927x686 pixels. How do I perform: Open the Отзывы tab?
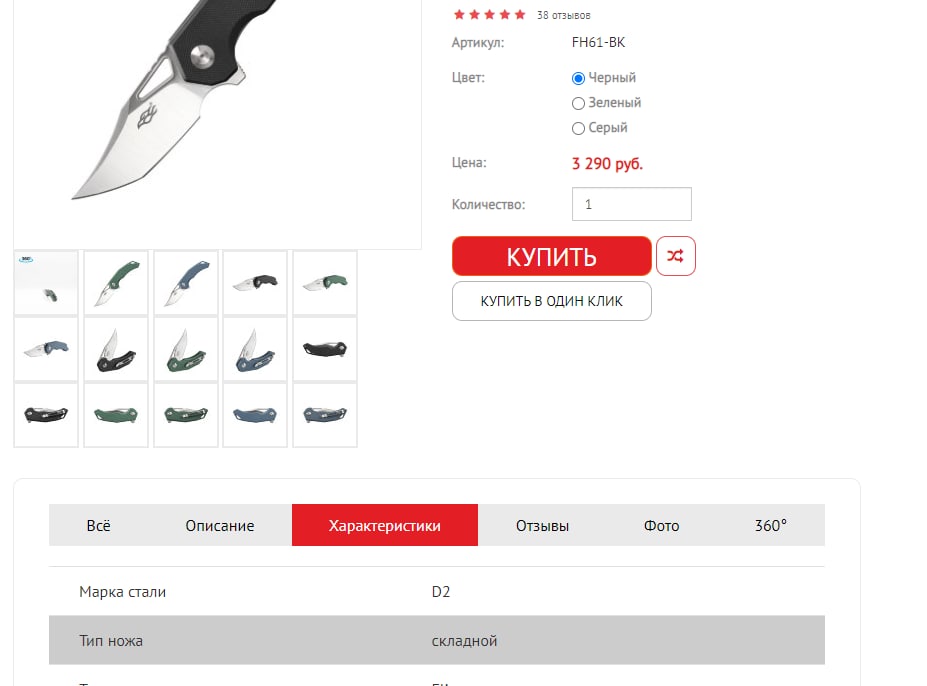pos(542,525)
